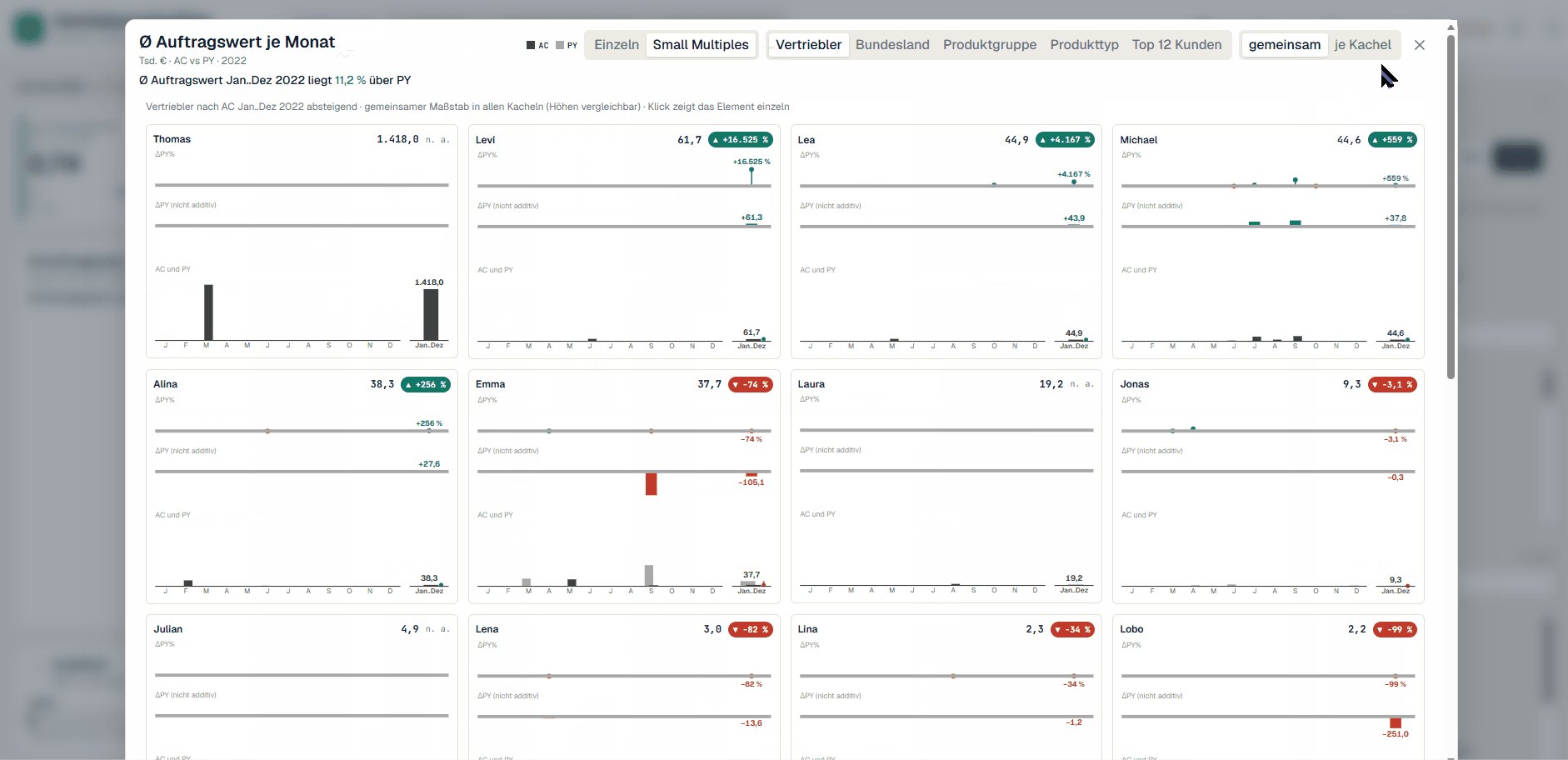
Task: Open Lena tile individually
Action: click(624, 687)
